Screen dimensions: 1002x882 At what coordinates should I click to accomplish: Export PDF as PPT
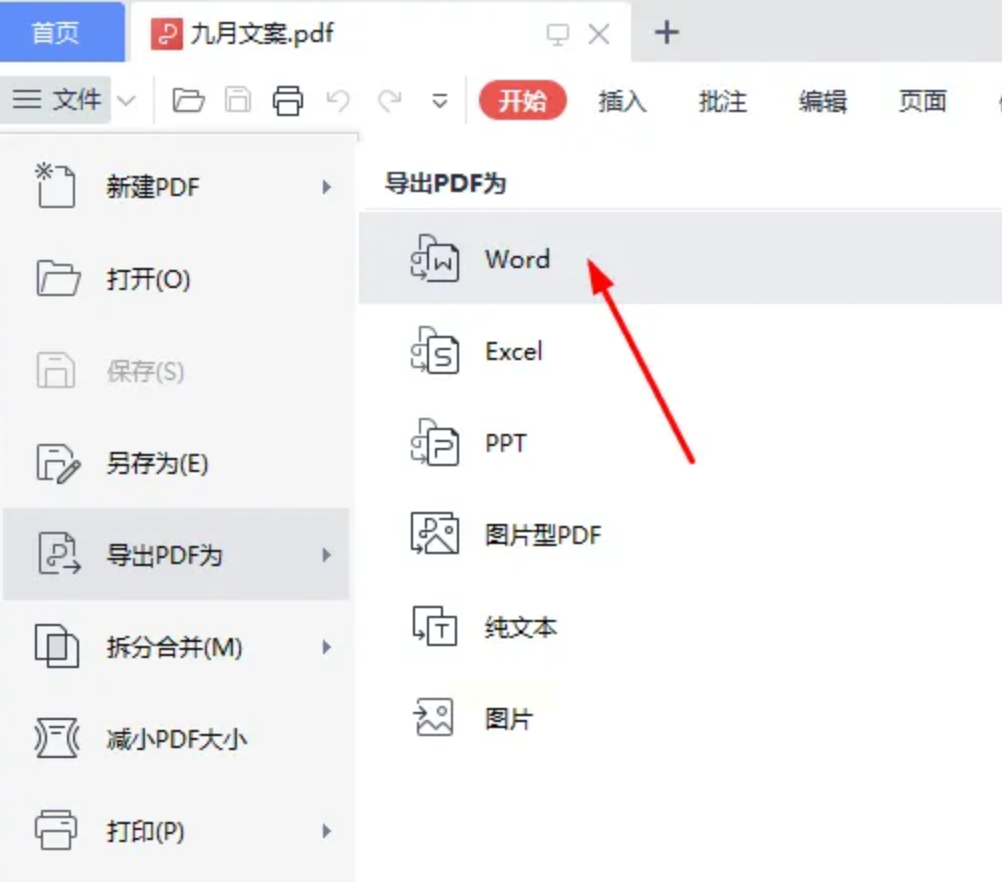pyautogui.click(x=681, y=443)
